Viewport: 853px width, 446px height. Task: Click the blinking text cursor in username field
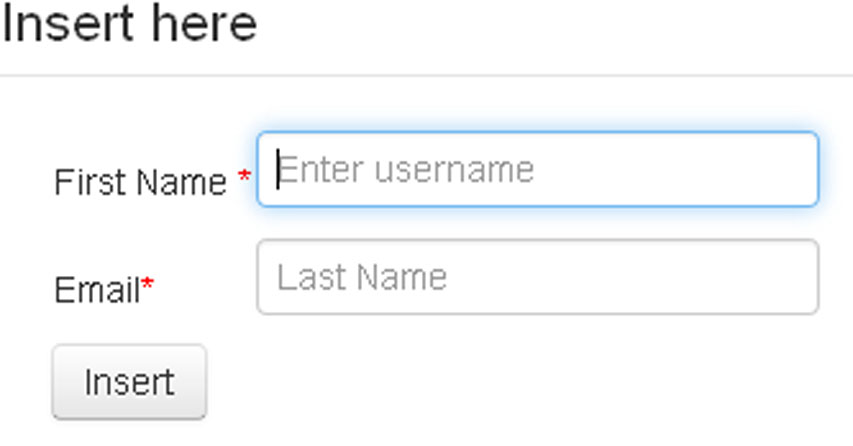pyautogui.click(x=278, y=169)
